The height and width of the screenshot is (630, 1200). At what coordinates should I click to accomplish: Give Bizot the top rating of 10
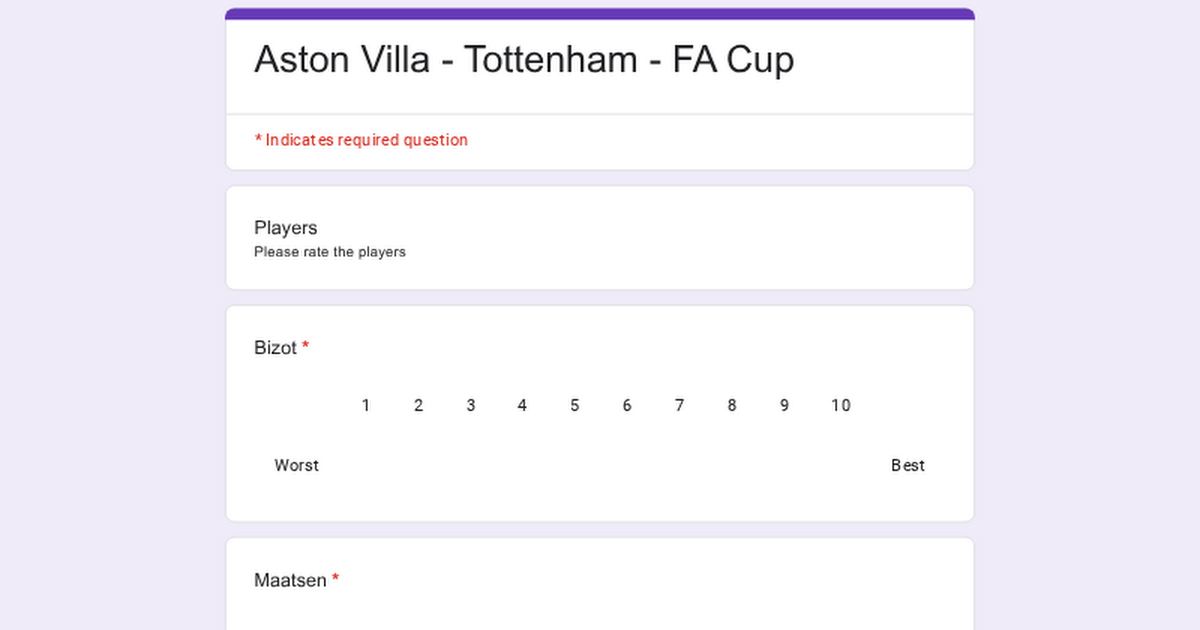(x=840, y=405)
